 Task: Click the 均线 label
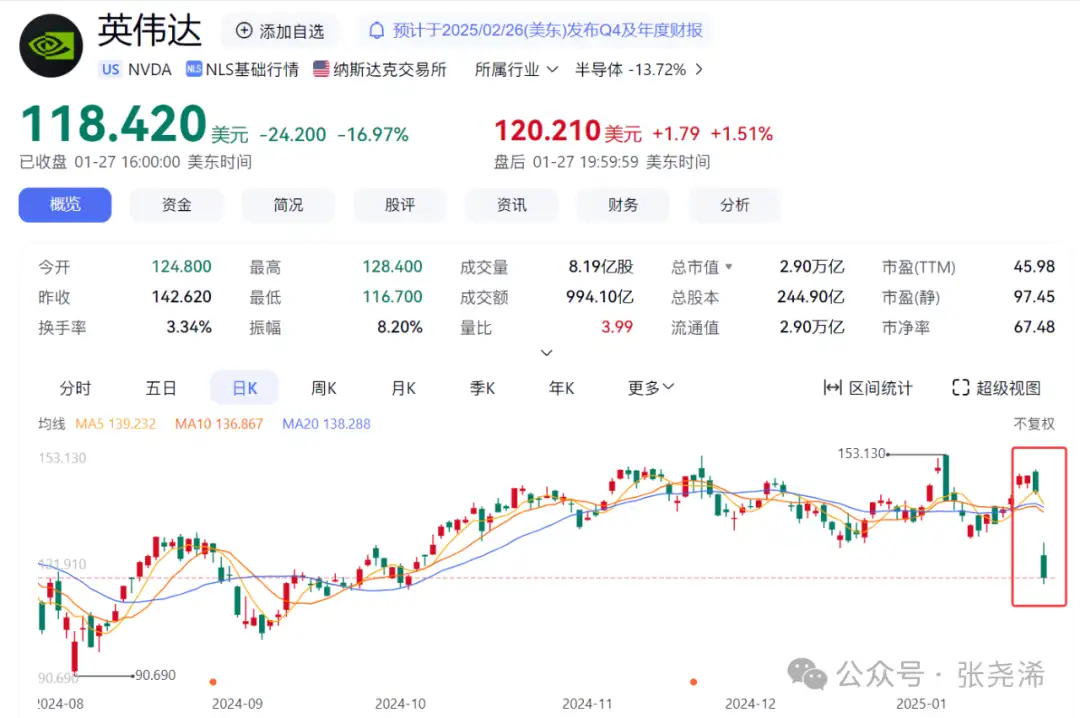point(52,424)
